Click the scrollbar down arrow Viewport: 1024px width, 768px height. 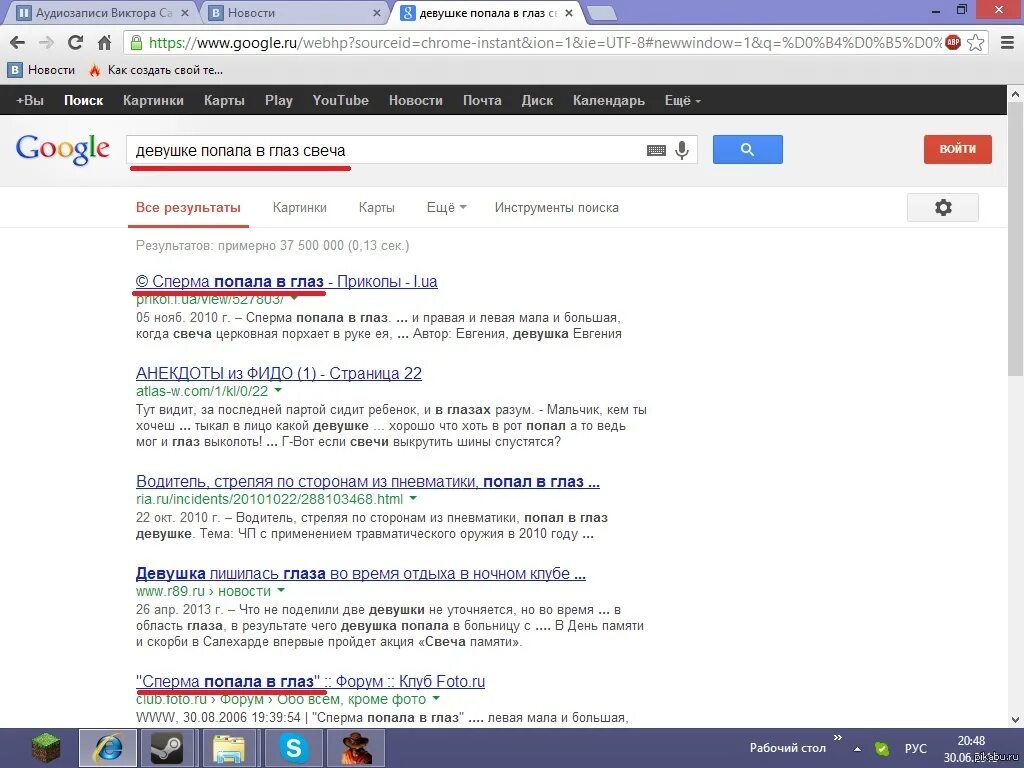click(x=1015, y=720)
